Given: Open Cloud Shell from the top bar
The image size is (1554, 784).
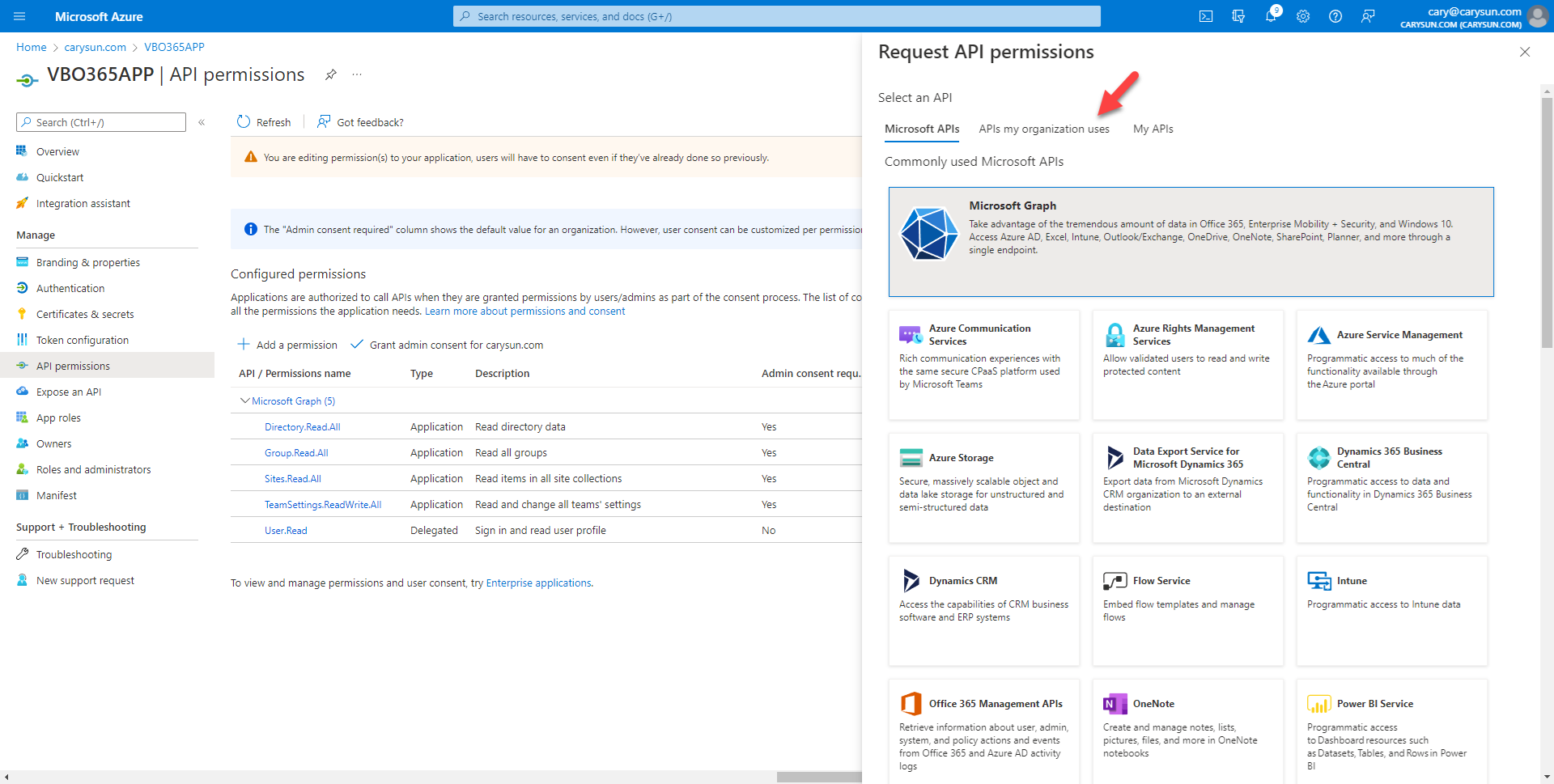Looking at the screenshot, I should coord(1206,16).
